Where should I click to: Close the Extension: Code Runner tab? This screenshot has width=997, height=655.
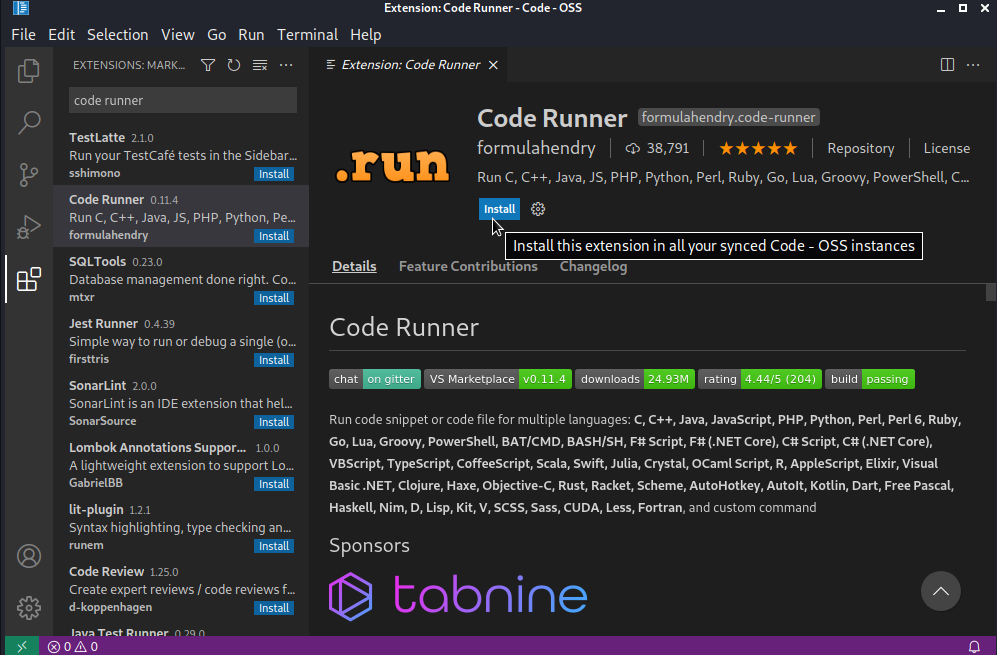[x=493, y=65]
